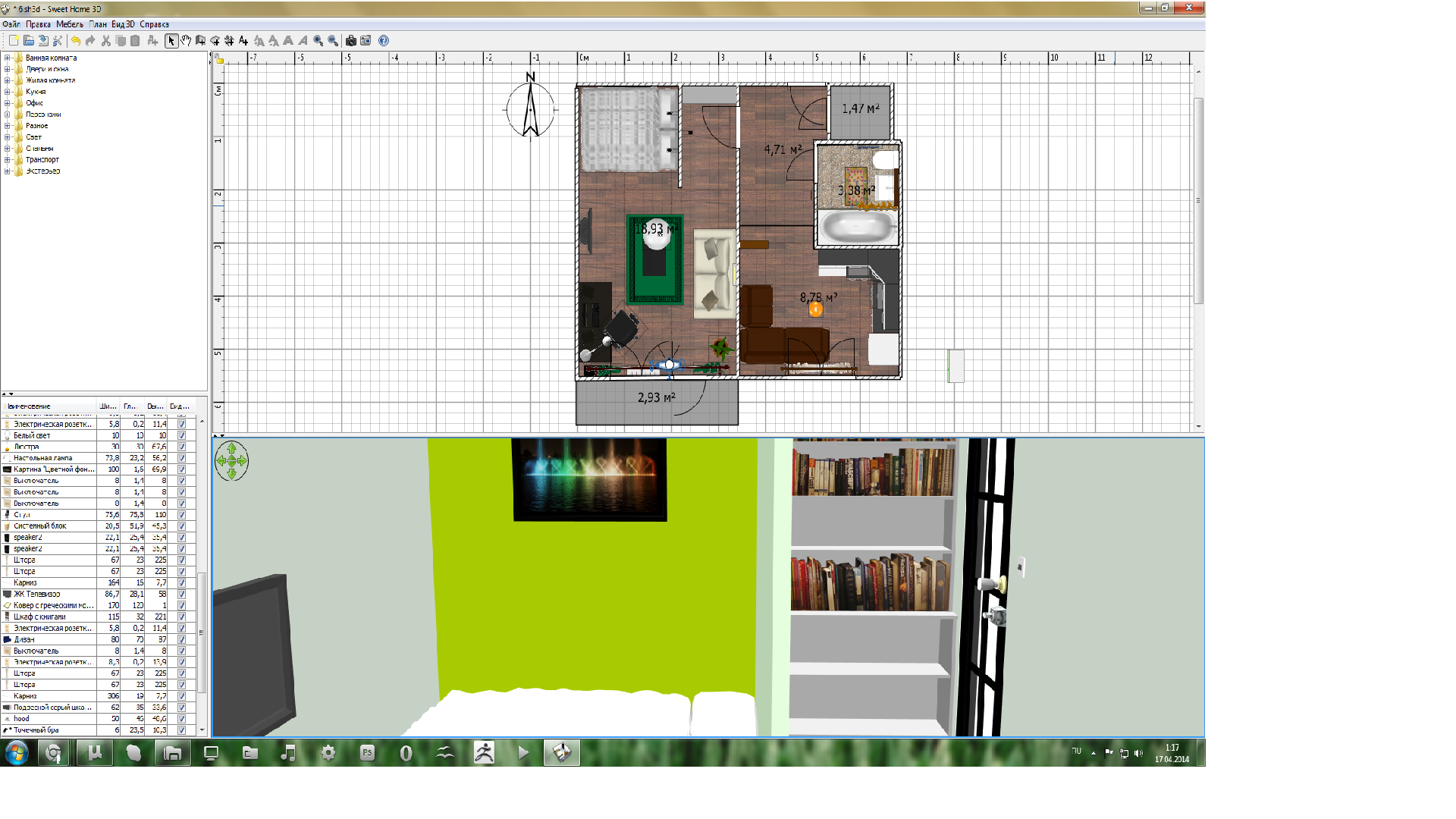Uncheck visibility of ЖК Телевизор row

(x=181, y=594)
